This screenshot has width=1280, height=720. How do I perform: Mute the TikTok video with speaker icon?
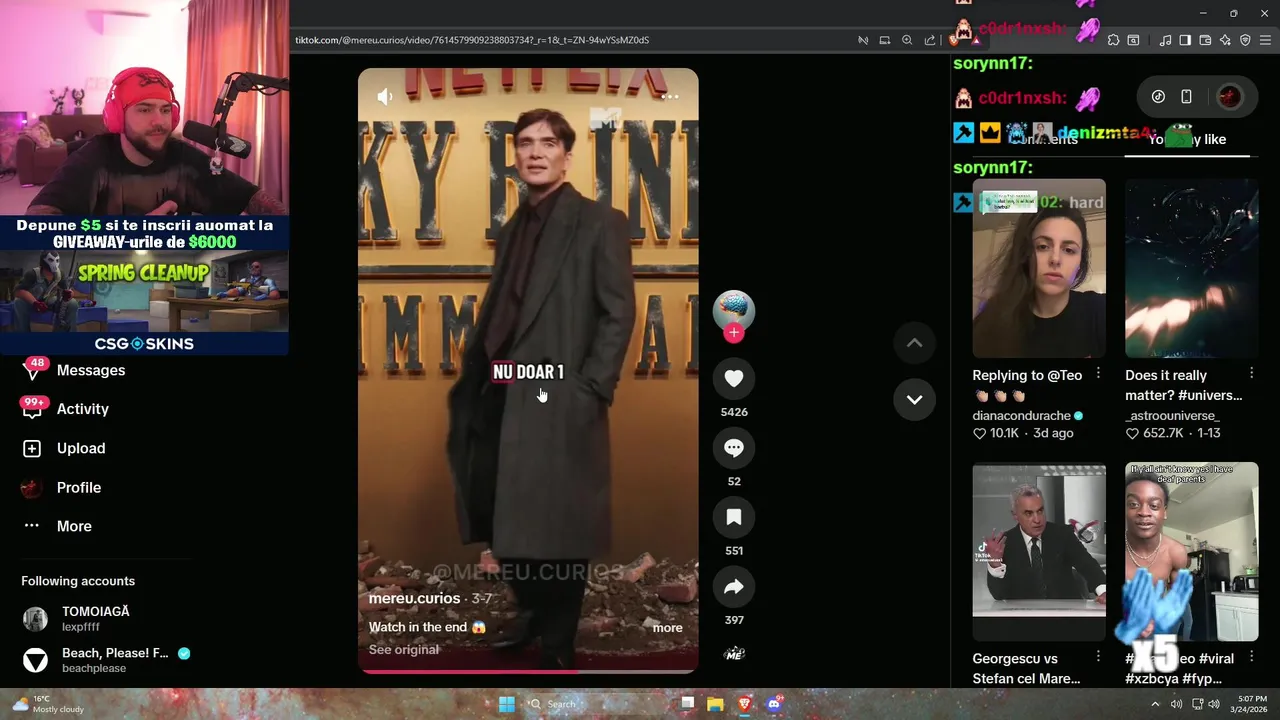point(385,96)
